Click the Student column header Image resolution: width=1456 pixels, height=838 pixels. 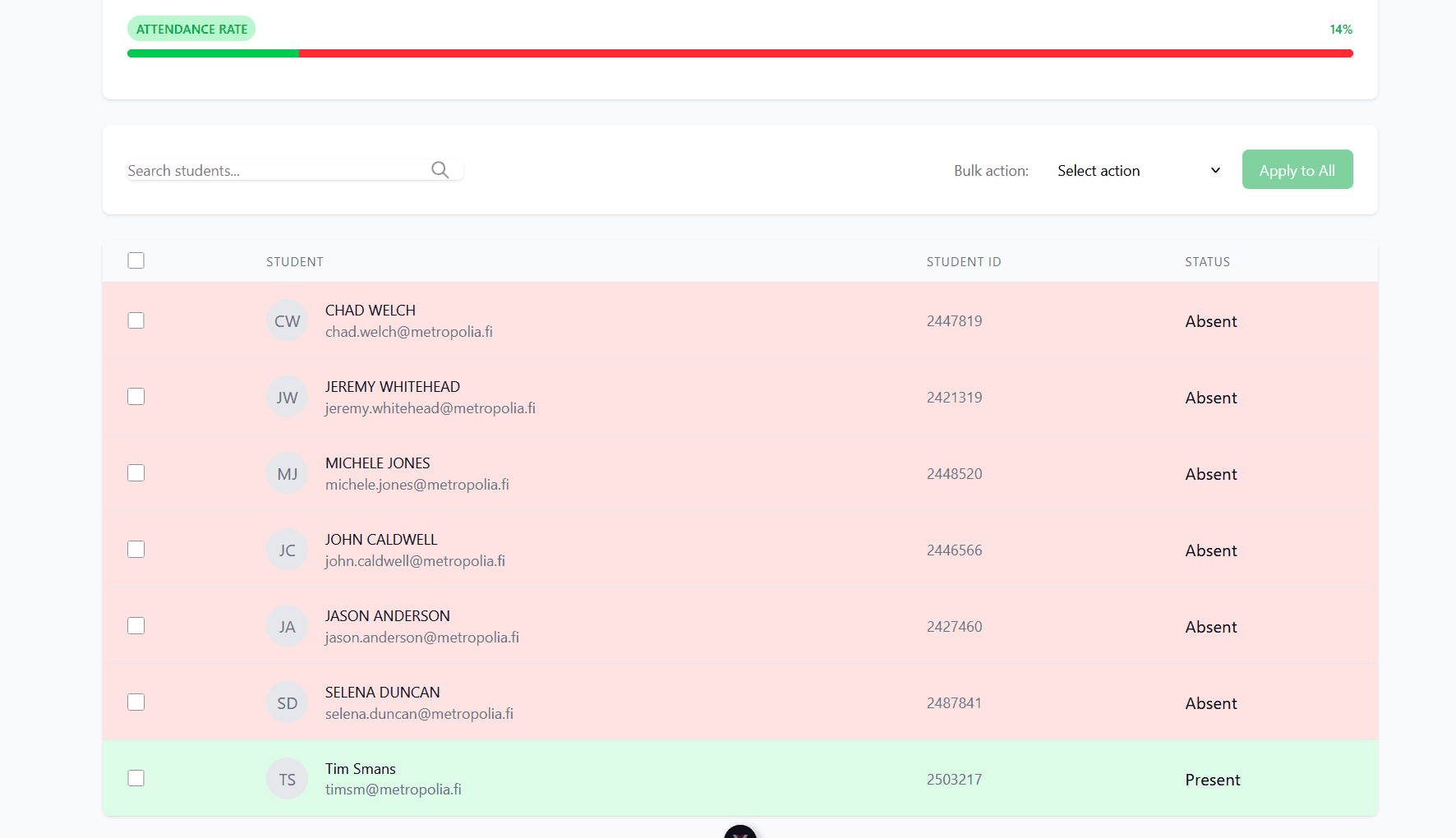(294, 262)
